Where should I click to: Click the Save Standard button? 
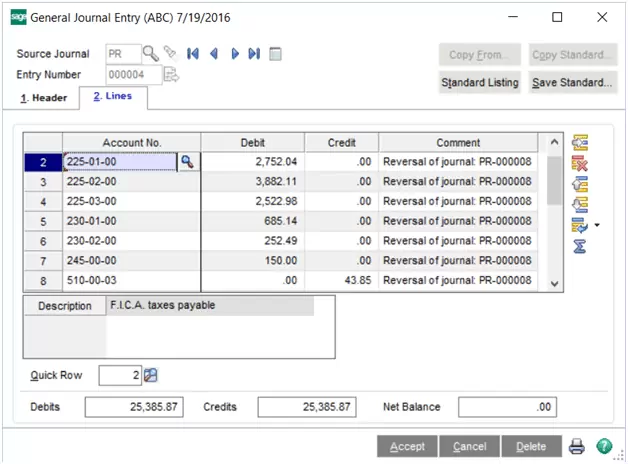[x=572, y=82]
